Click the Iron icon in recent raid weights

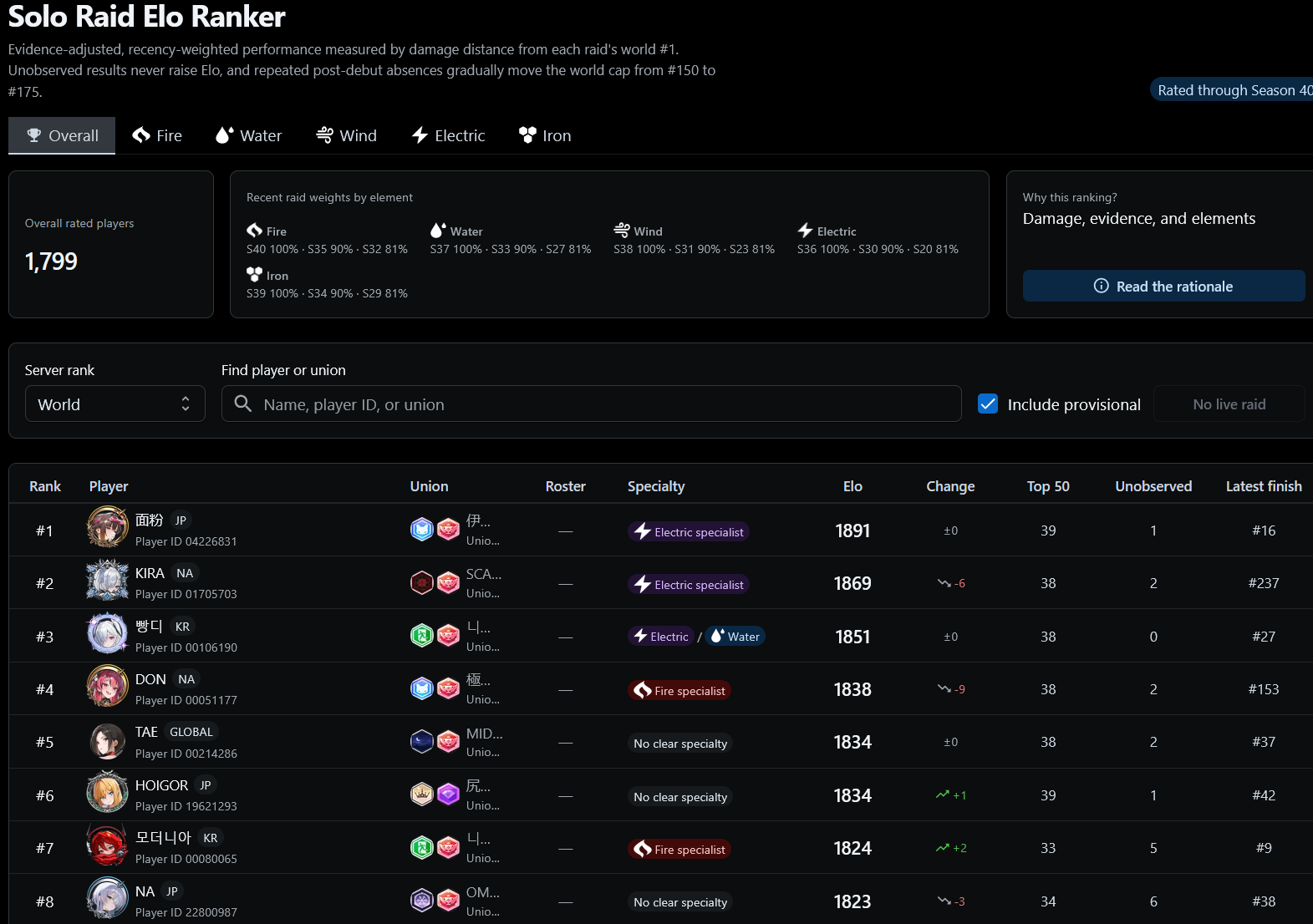coord(255,274)
